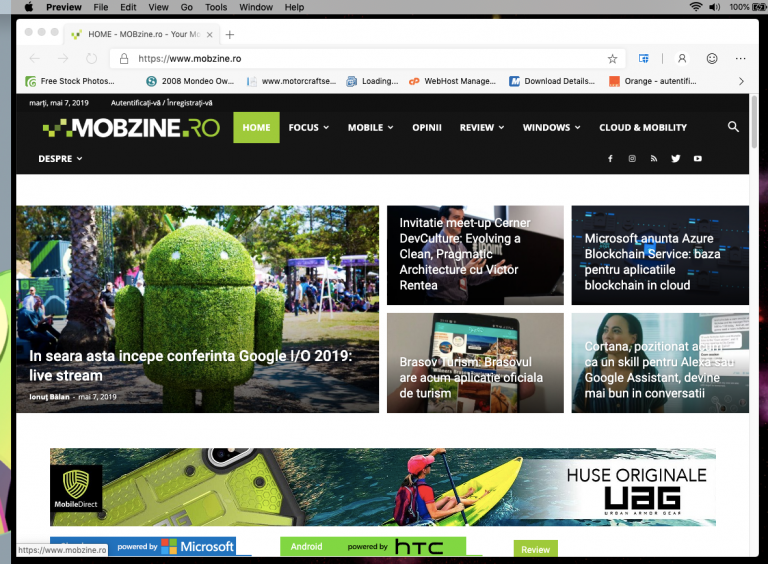The width and height of the screenshot is (768, 564).
Task: Expand the WINDOWS menu
Action: click(x=552, y=128)
